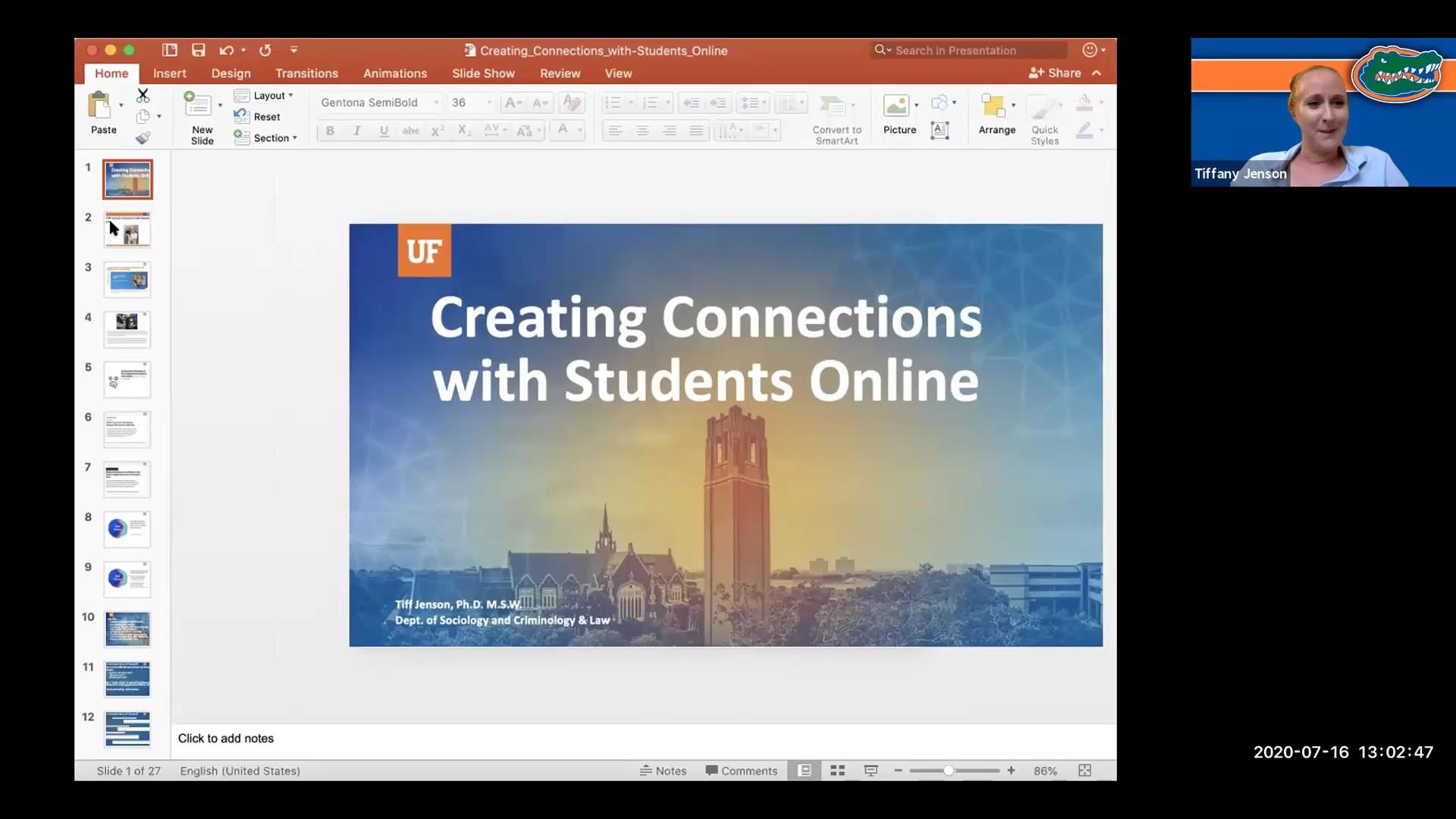Select the Format Painter tool
This screenshot has width=1456, height=819.
(x=143, y=138)
